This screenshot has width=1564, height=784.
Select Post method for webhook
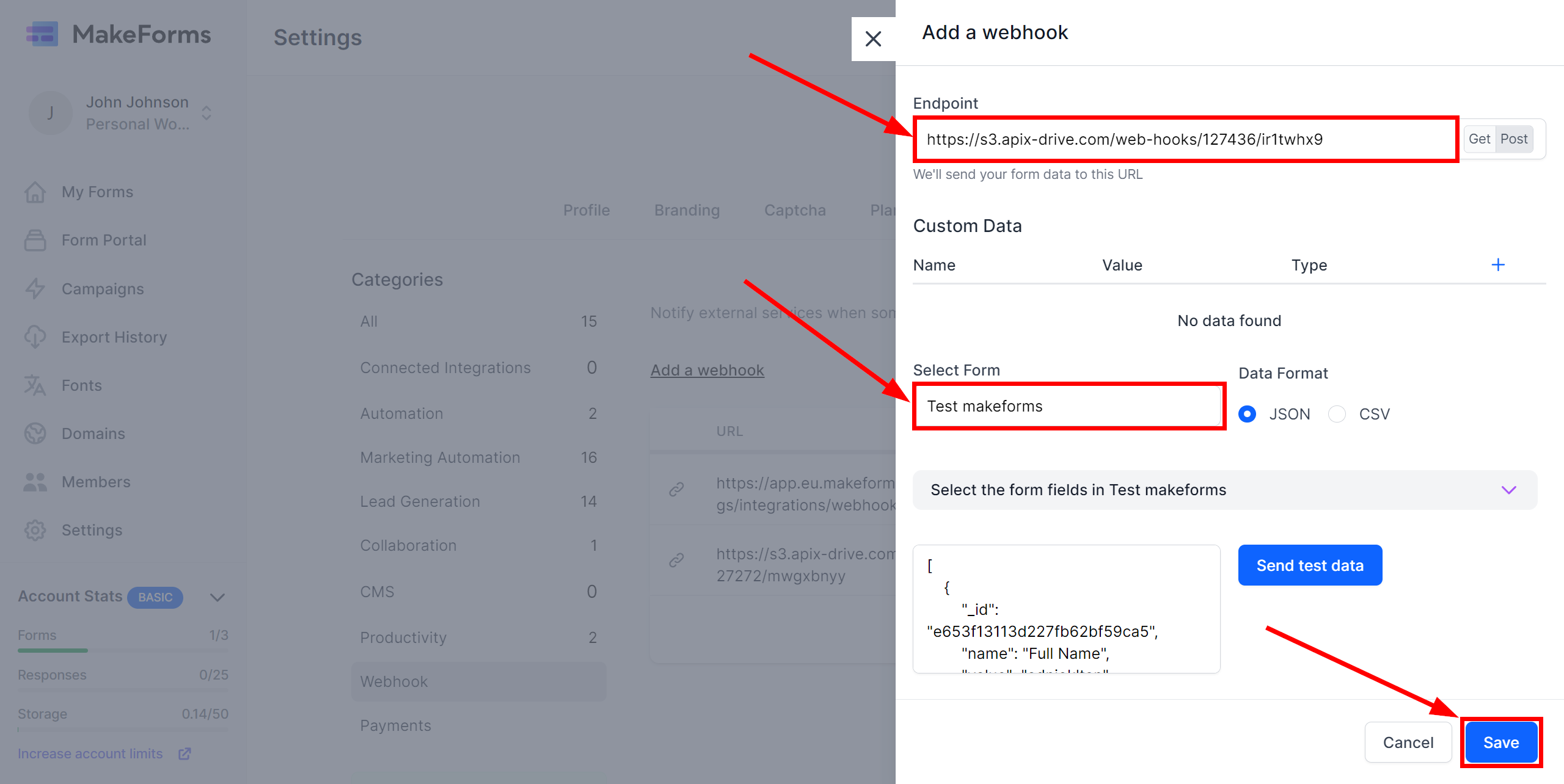[1515, 139]
